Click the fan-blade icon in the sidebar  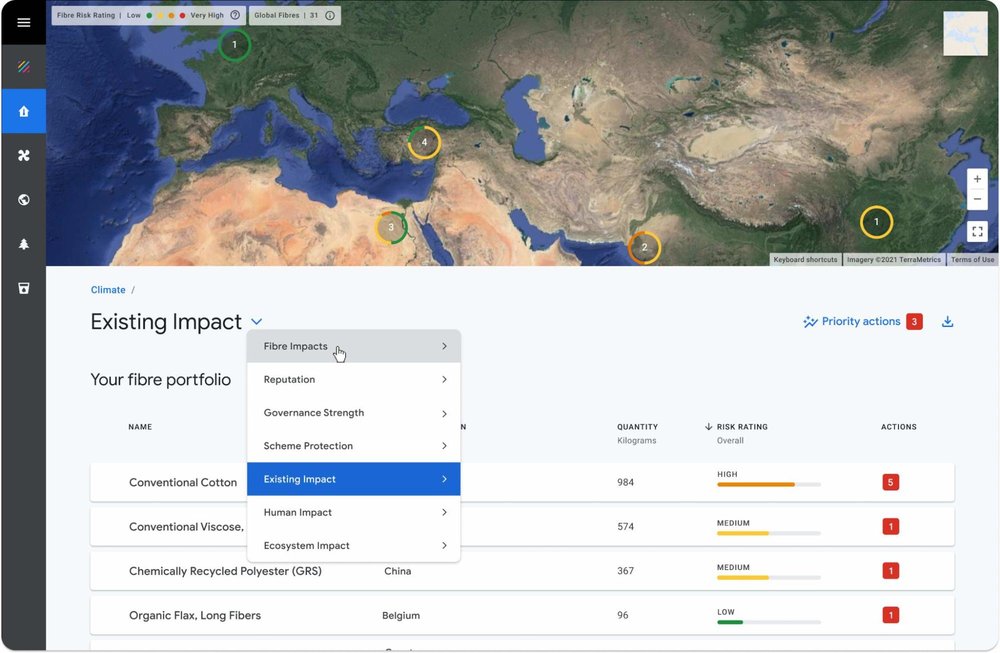(24, 155)
